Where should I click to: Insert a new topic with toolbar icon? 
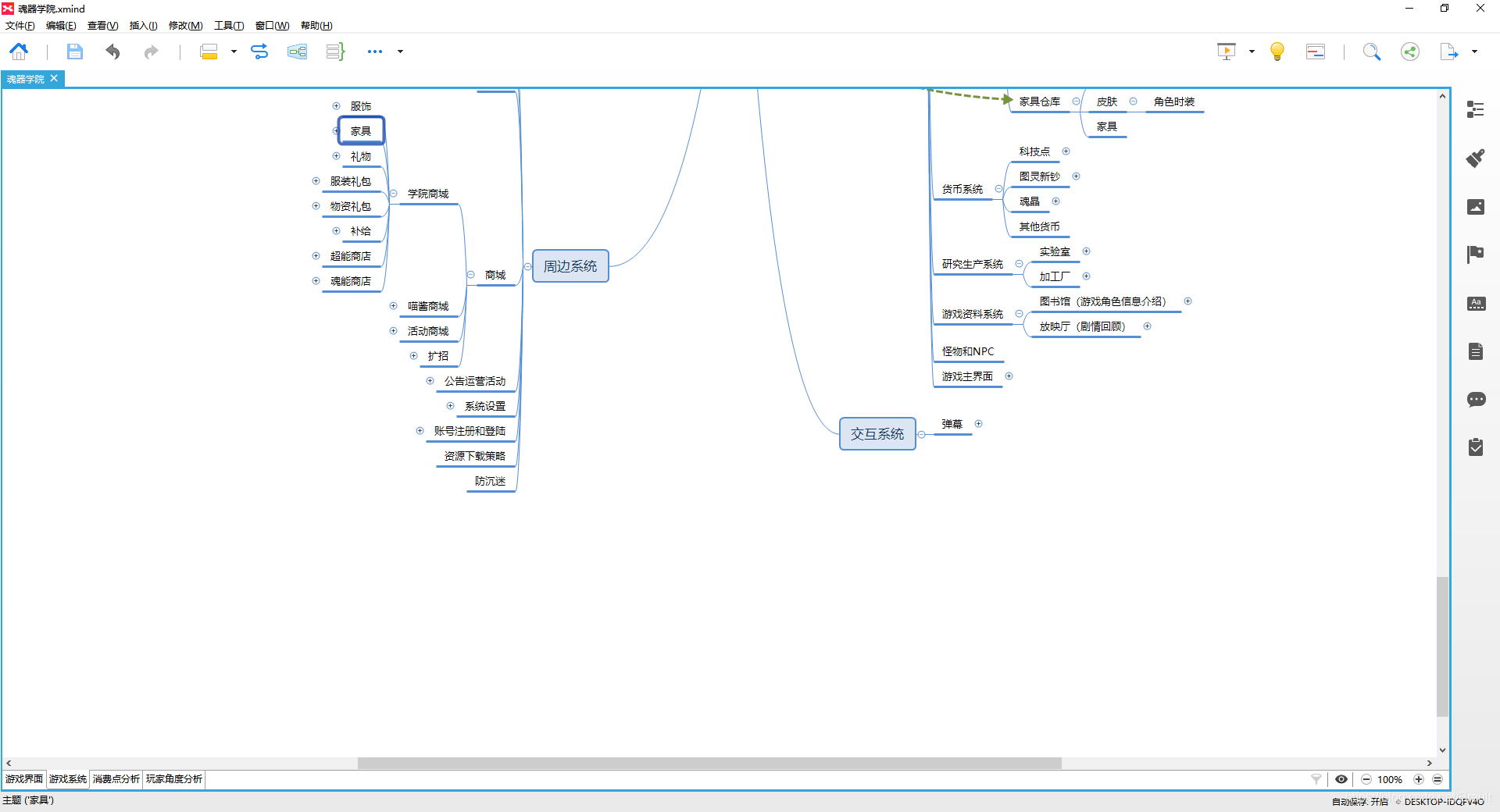point(209,52)
